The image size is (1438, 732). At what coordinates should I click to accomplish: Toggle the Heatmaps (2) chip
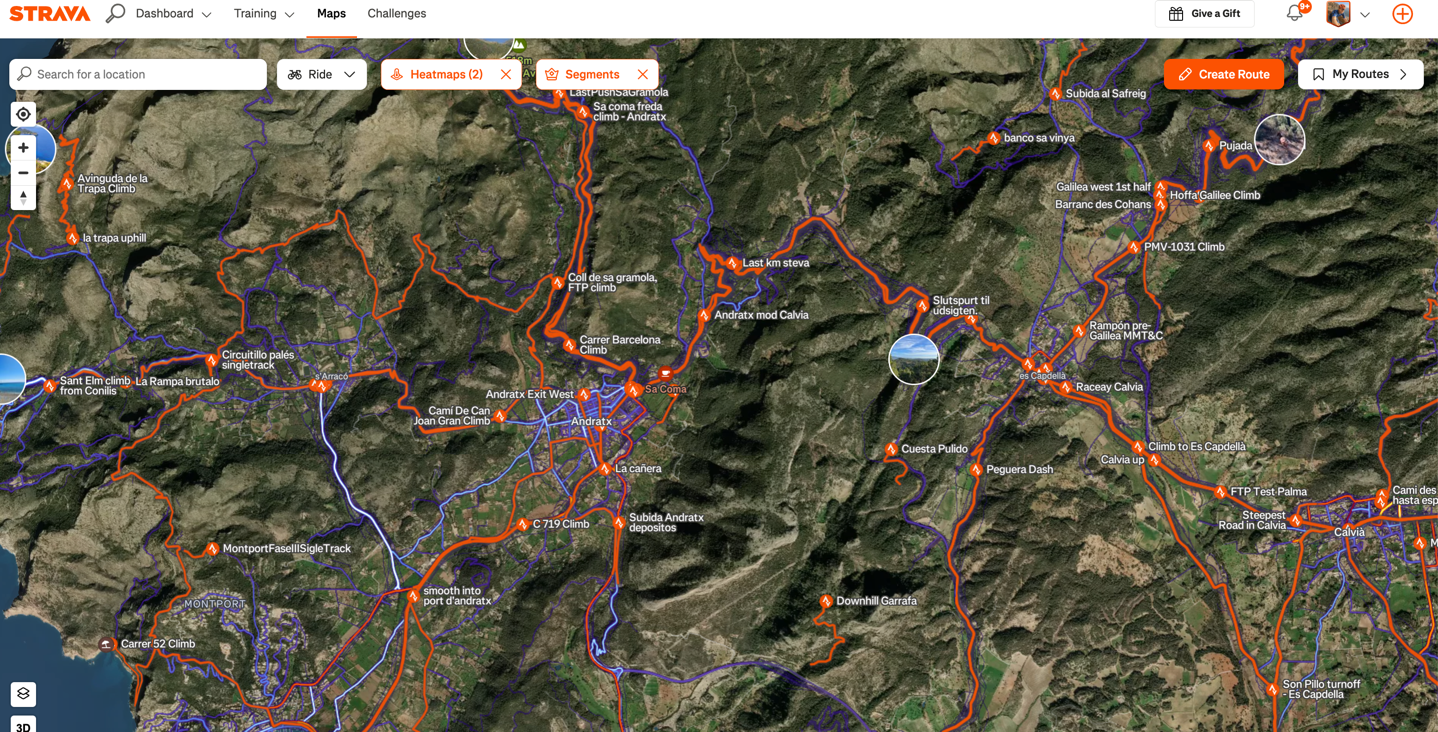coord(438,75)
